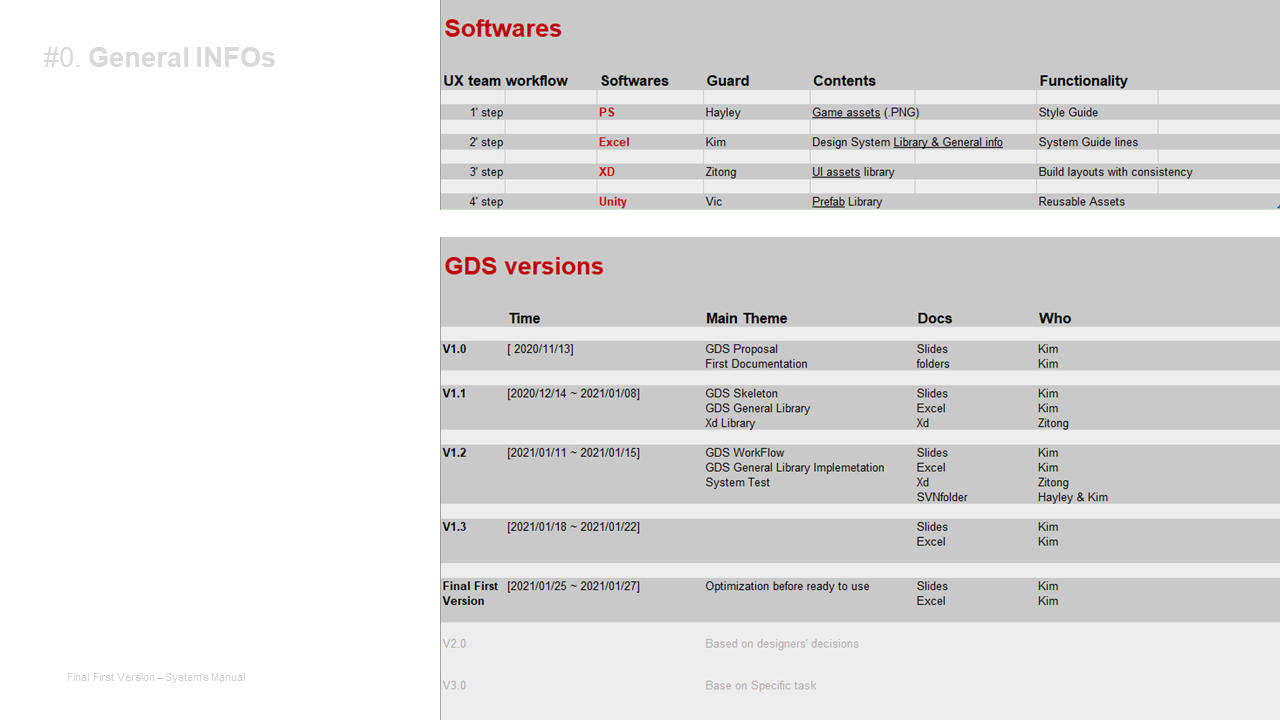
Task: Select the "V1.0" version label
Action: point(454,349)
